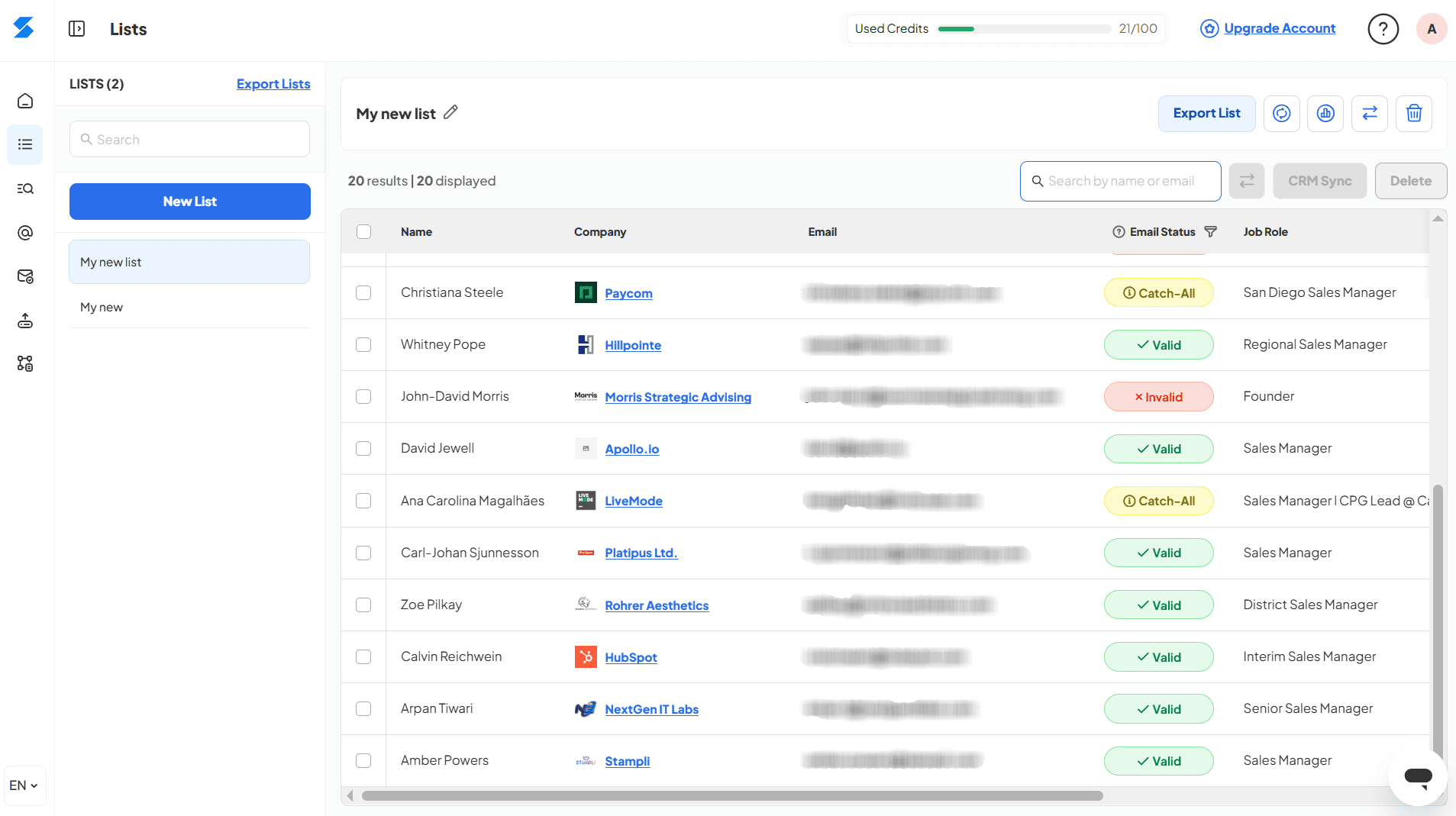Click the trash icon in the list header
Viewport: 1456px width, 816px height.
[1413, 114]
